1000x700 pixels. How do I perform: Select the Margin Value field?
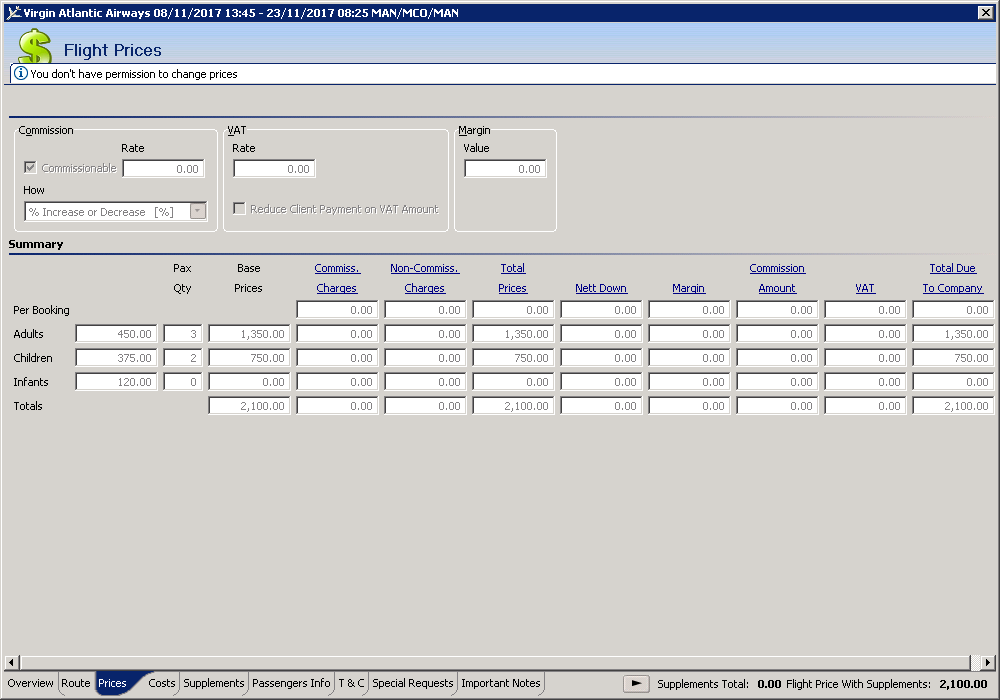point(505,169)
